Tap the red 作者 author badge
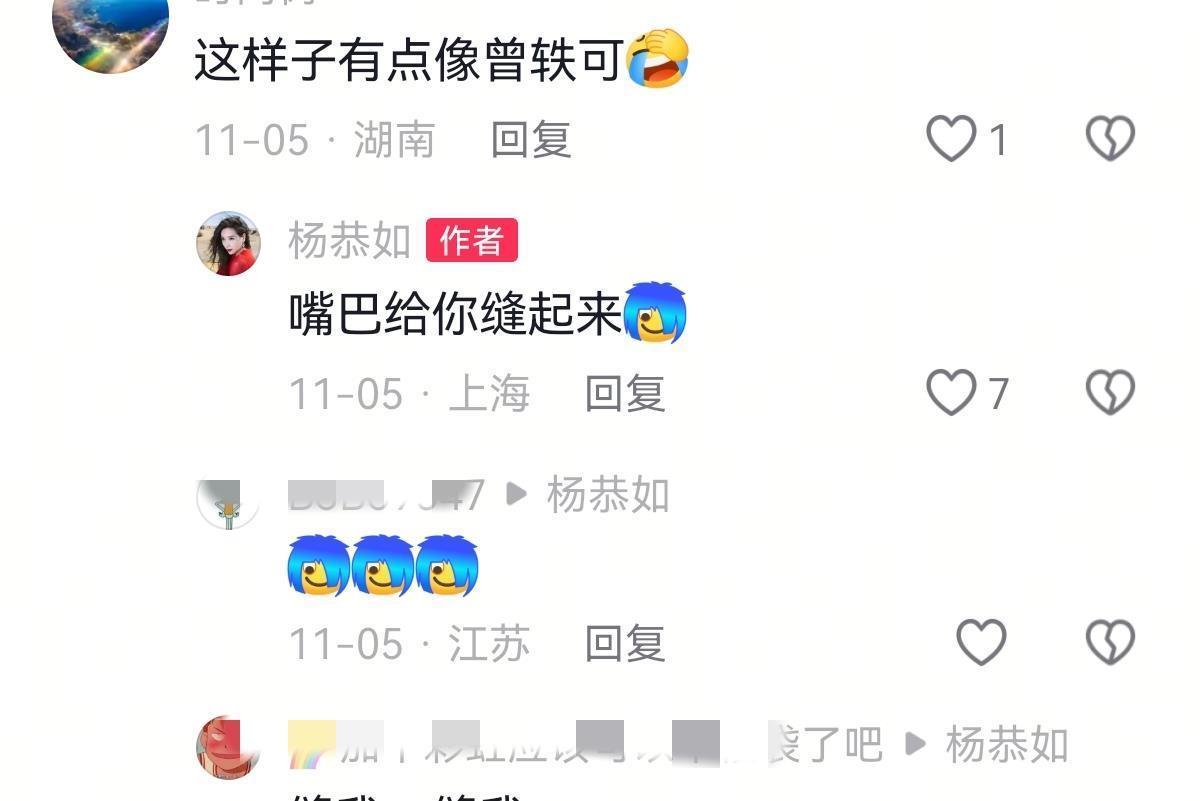 (472, 241)
